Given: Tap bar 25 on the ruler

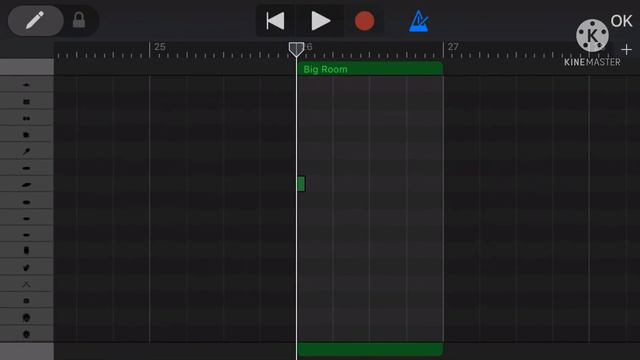Looking at the screenshot, I should tap(160, 47).
